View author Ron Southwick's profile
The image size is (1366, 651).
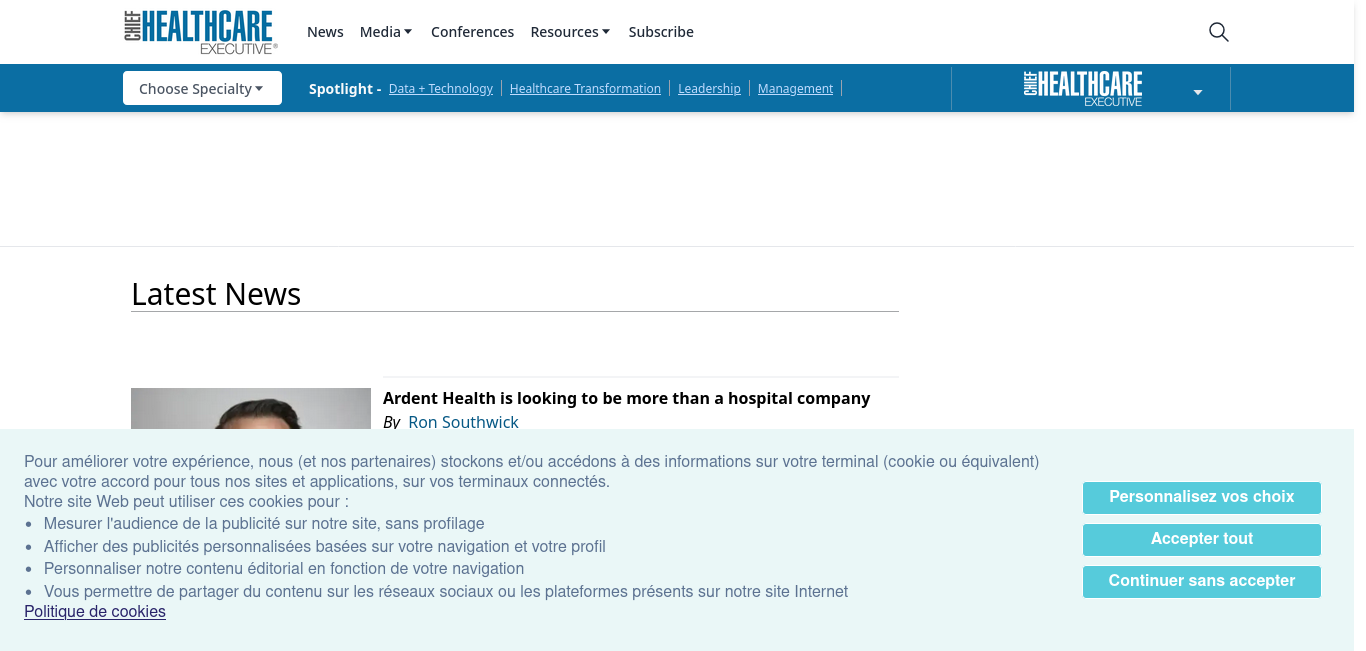[x=463, y=422]
